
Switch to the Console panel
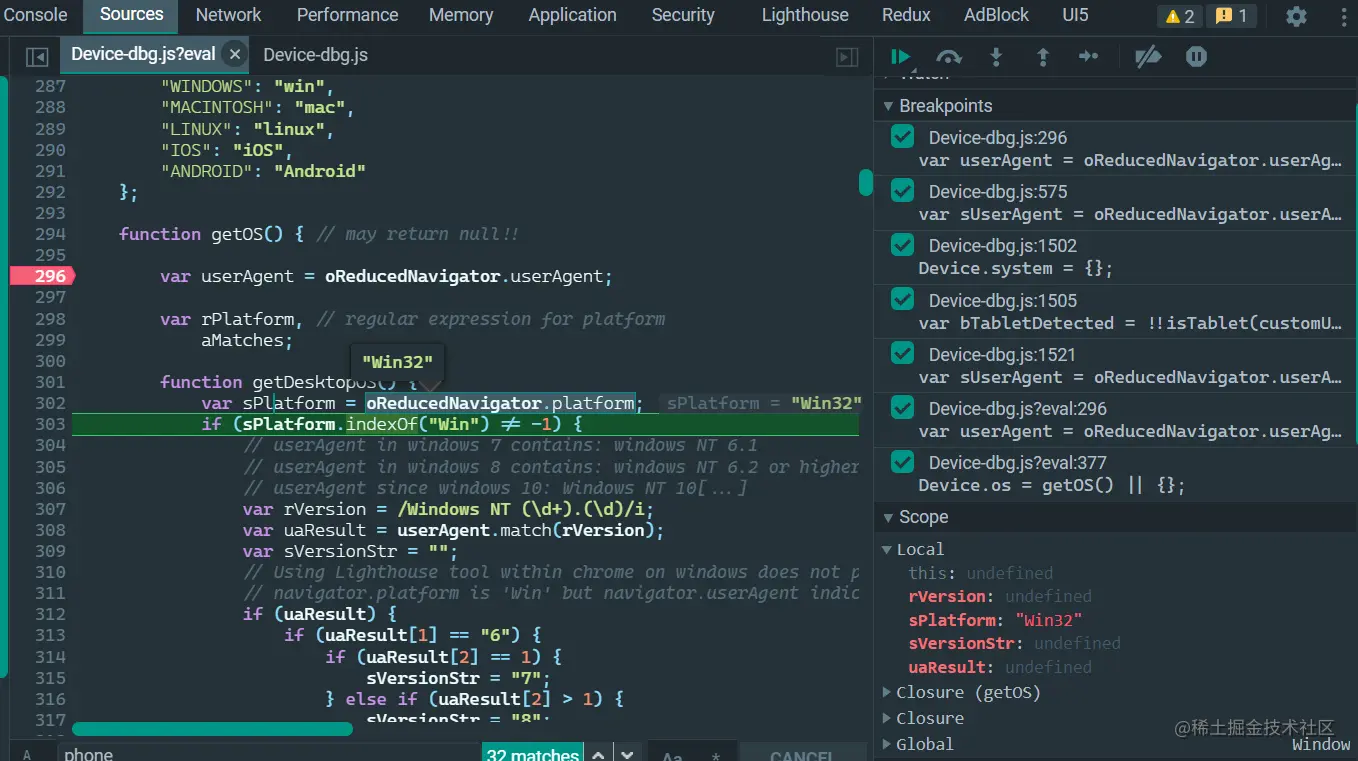[36, 15]
